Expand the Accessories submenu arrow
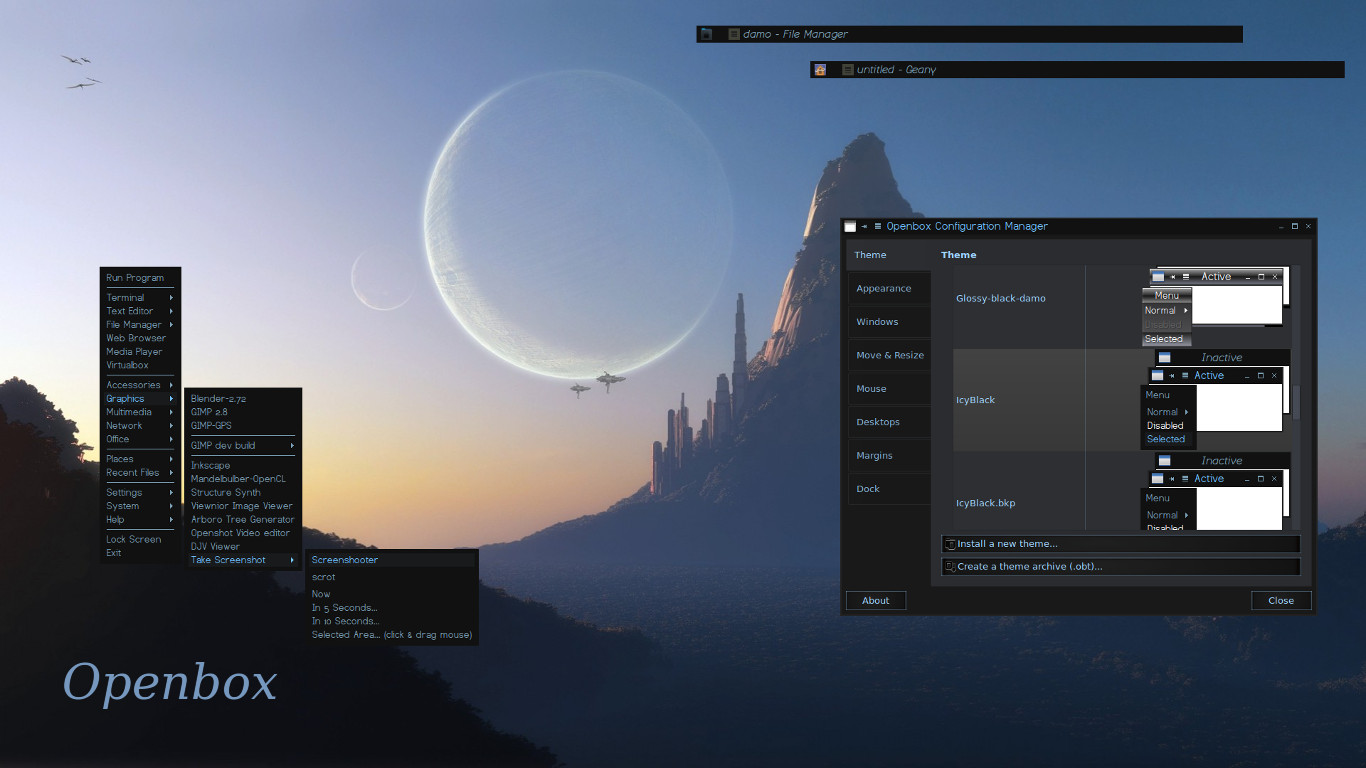 click(171, 385)
